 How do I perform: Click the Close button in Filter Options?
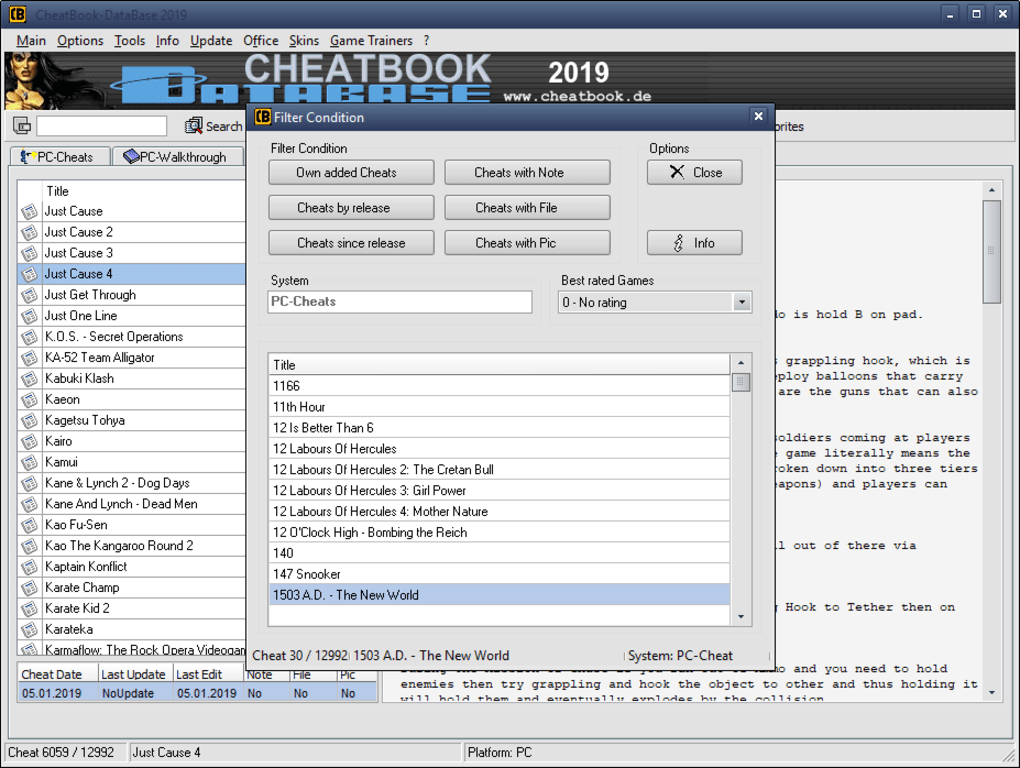pos(694,172)
